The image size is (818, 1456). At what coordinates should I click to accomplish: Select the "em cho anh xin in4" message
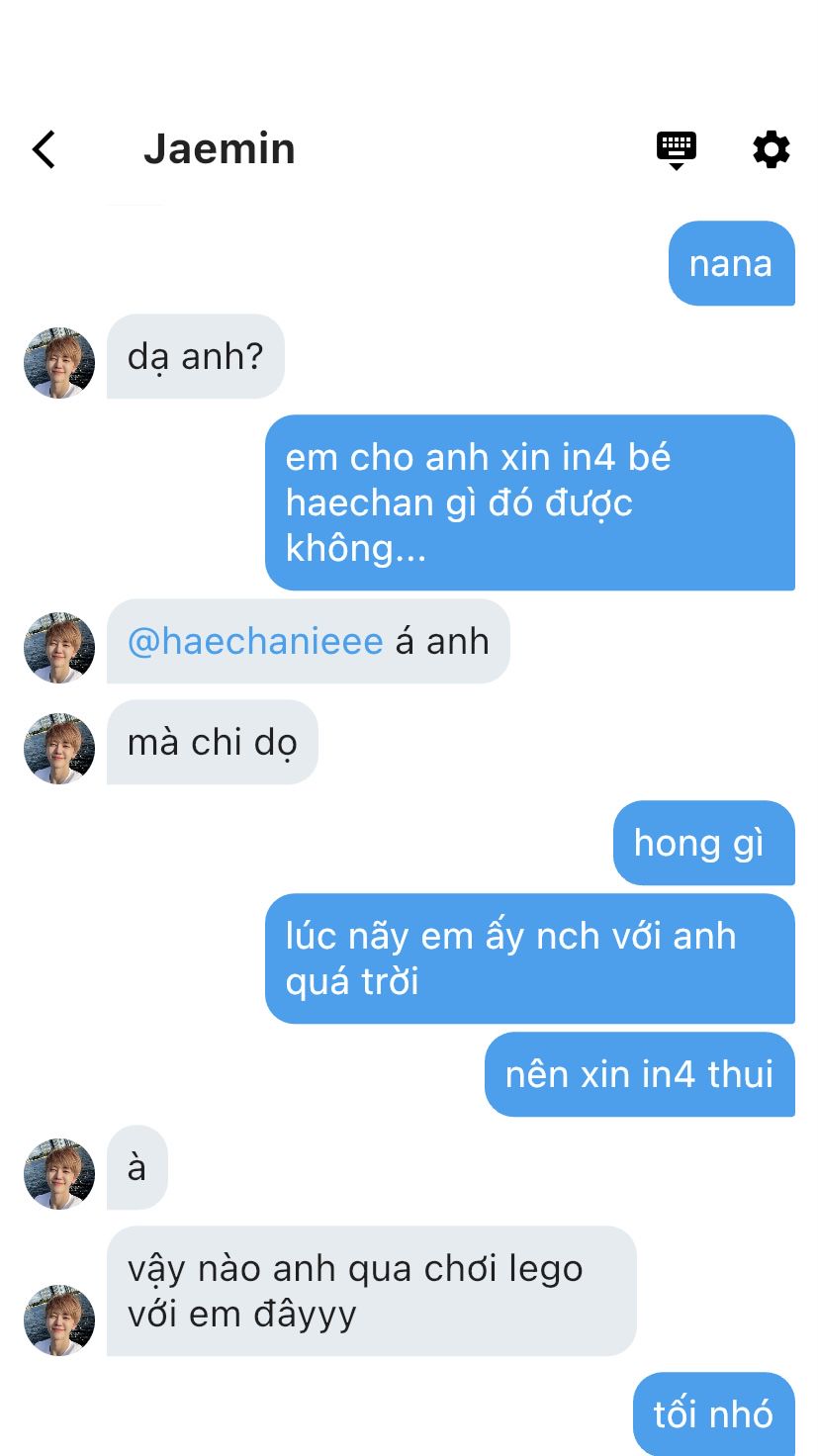point(530,502)
